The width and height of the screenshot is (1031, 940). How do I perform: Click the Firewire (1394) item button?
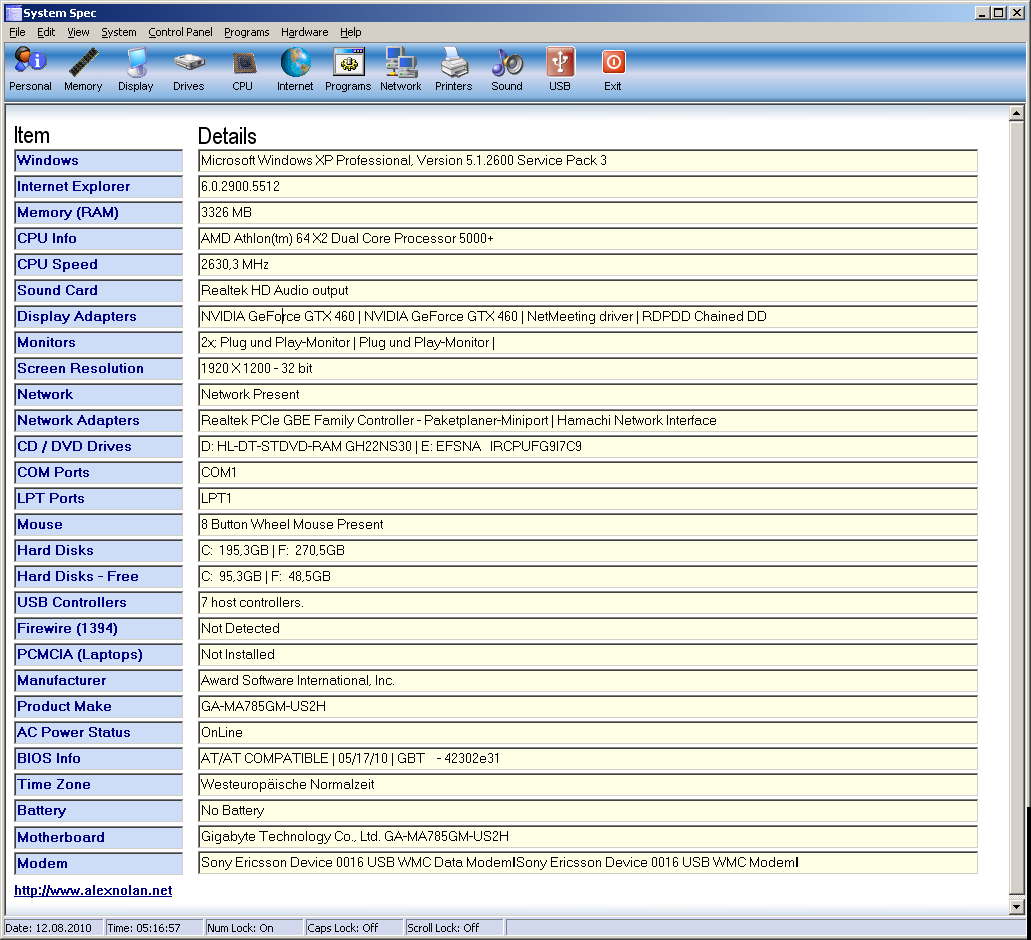point(99,628)
